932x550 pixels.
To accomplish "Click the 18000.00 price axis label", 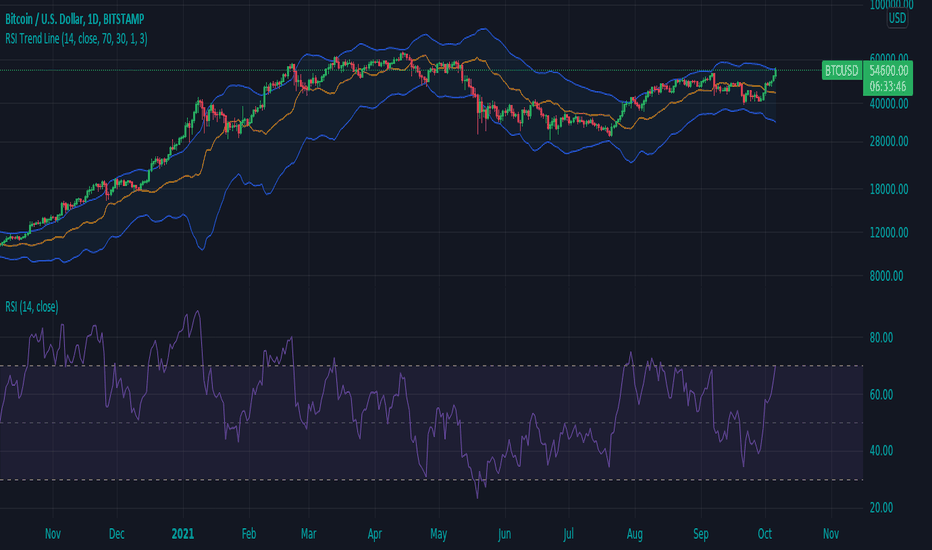I will [x=889, y=189].
